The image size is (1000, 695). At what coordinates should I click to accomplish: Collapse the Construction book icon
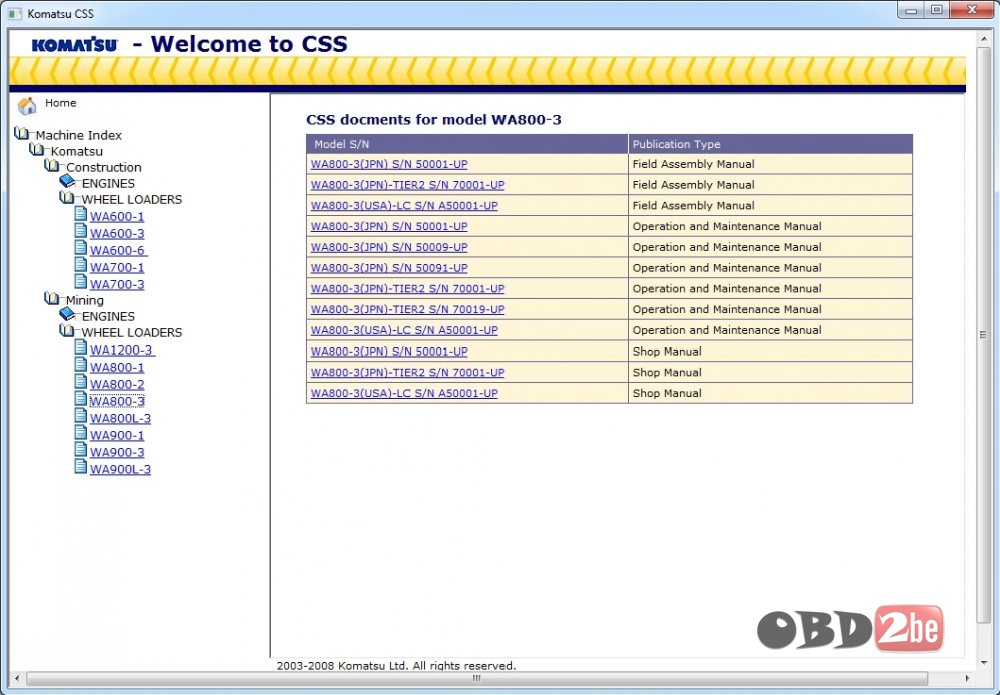click(52, 165)
